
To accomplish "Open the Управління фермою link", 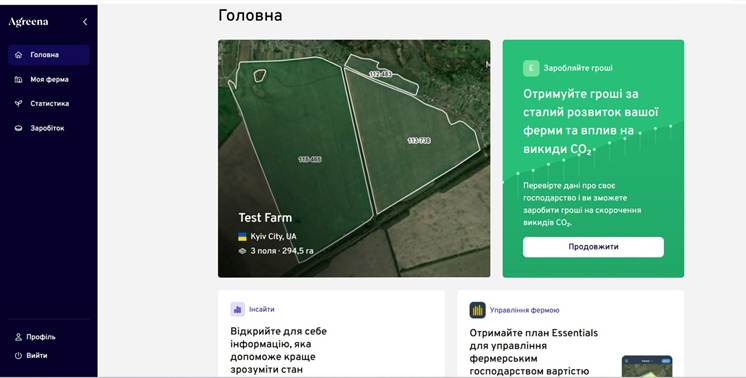I will coord(524,310).
